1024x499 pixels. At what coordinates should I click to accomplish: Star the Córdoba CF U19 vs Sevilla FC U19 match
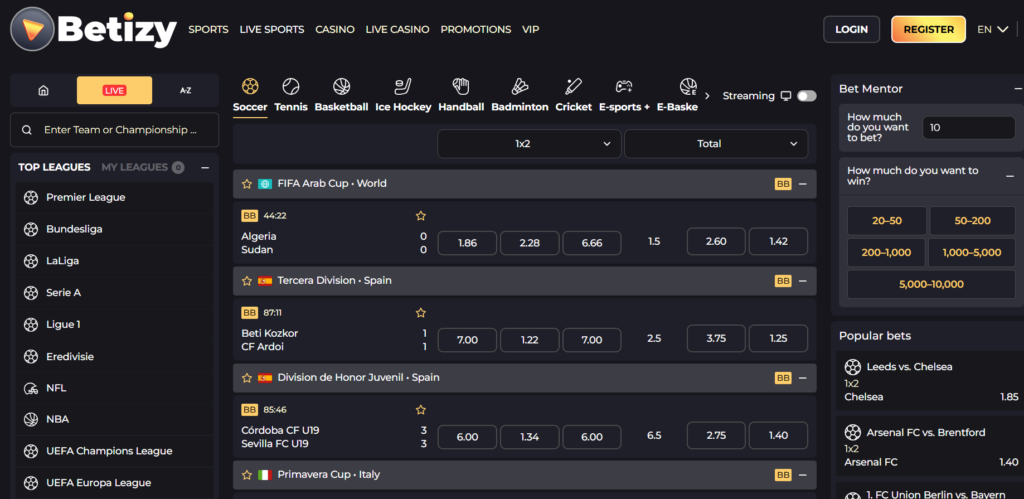[421, 410]
